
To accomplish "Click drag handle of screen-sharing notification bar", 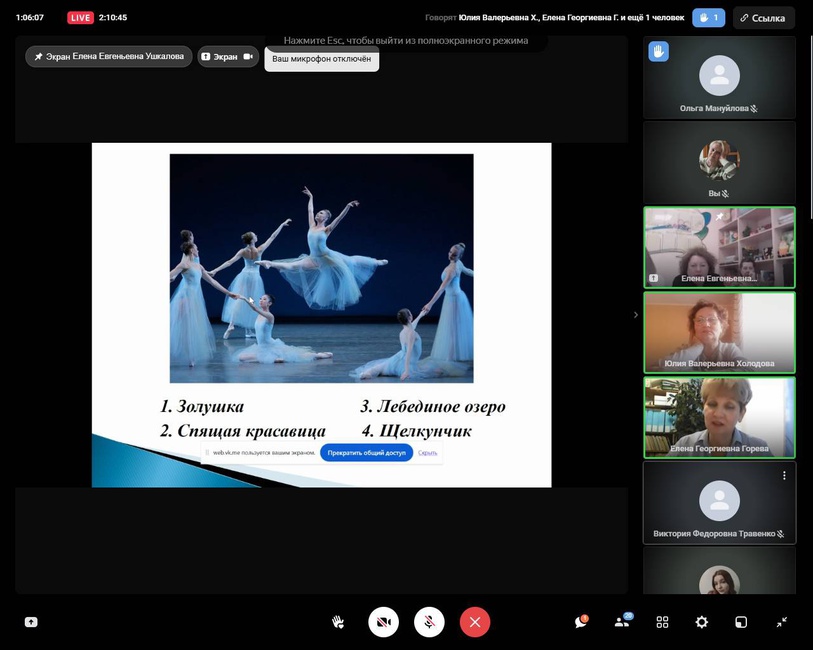I will (x=207, y=453).
